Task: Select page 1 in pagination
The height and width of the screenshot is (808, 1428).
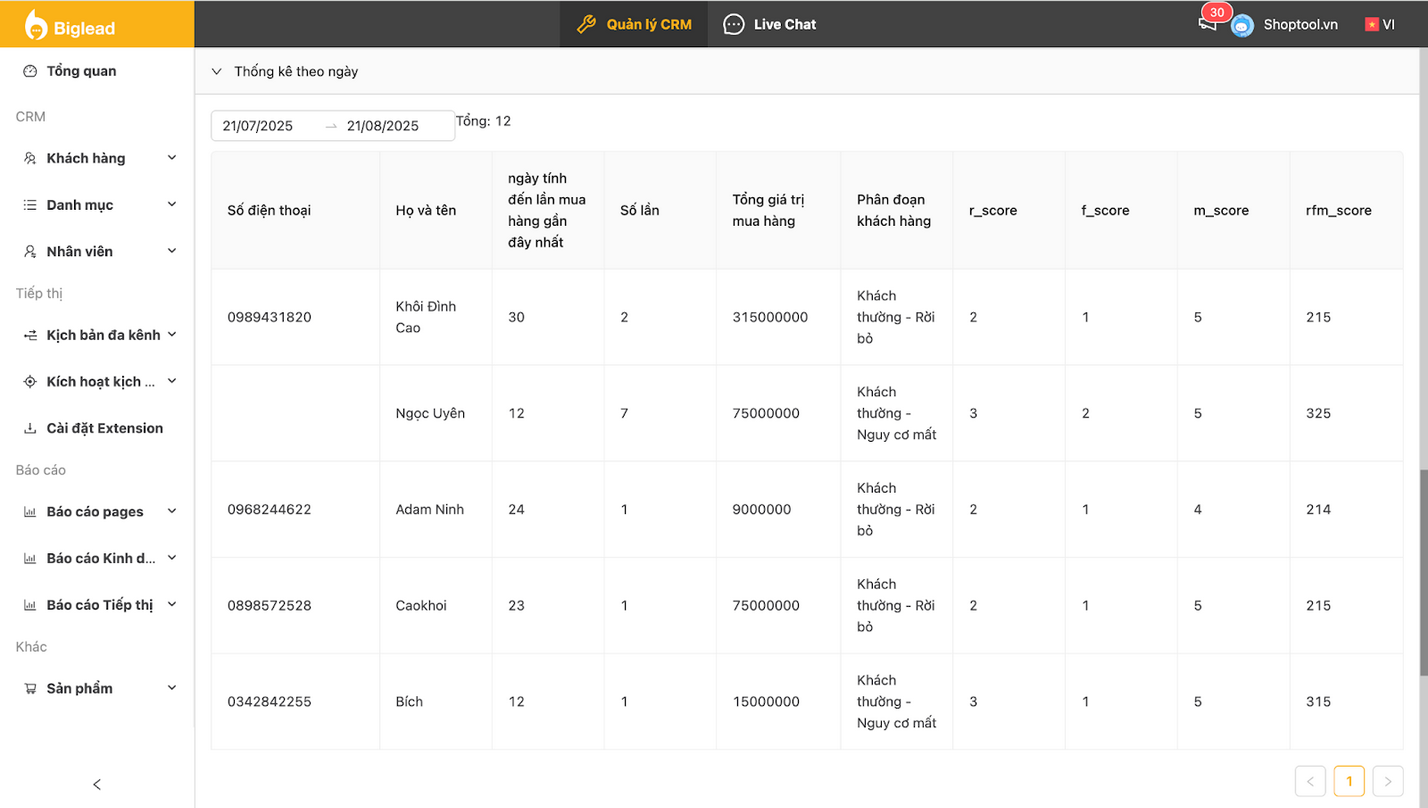Action: coord(1349,781)
